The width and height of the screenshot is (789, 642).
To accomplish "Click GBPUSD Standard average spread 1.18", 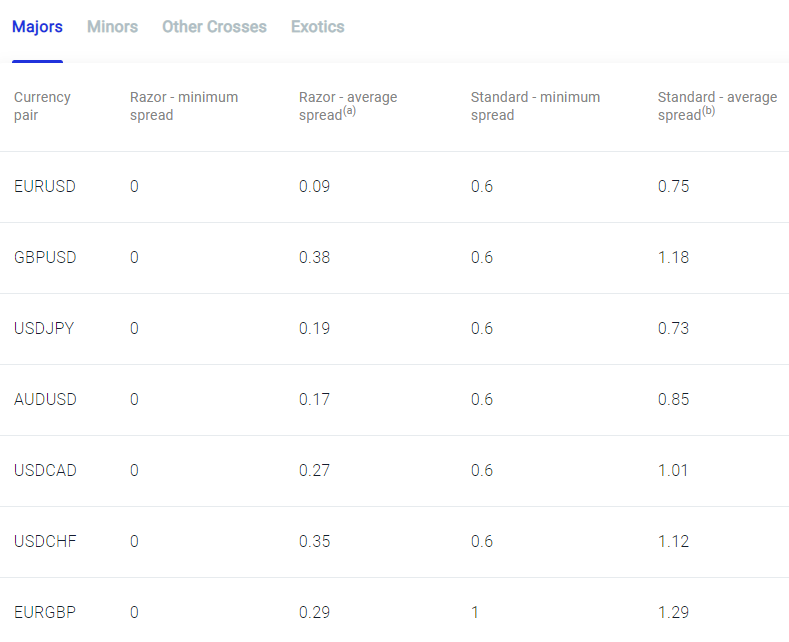I will 673,258.
